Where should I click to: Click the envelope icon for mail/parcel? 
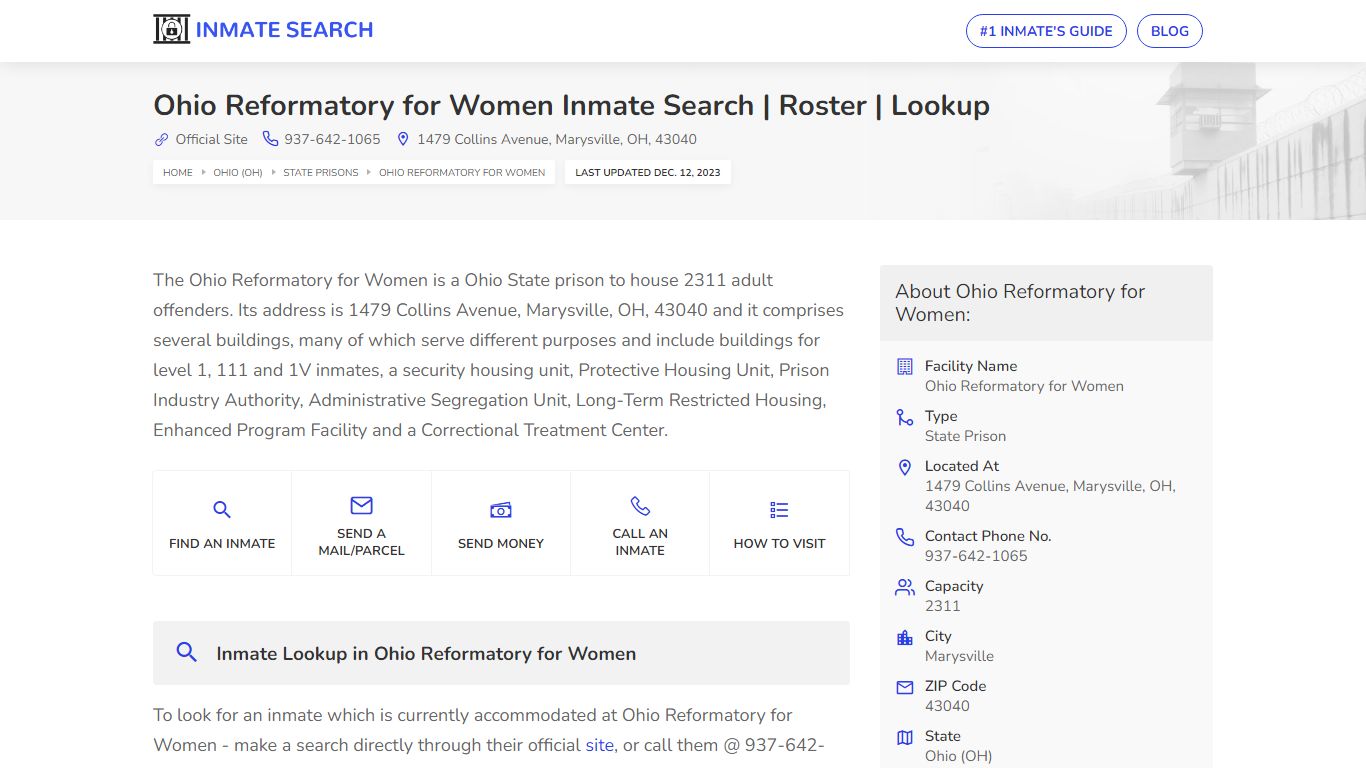click(x=361, y=505)
